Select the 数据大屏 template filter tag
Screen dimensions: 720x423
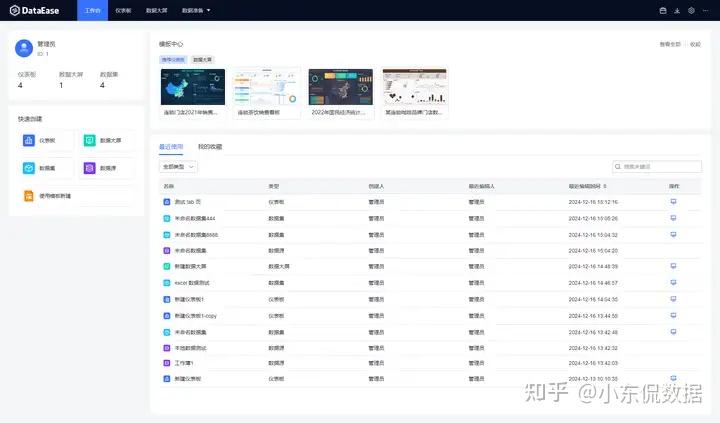tap(202, 60)
